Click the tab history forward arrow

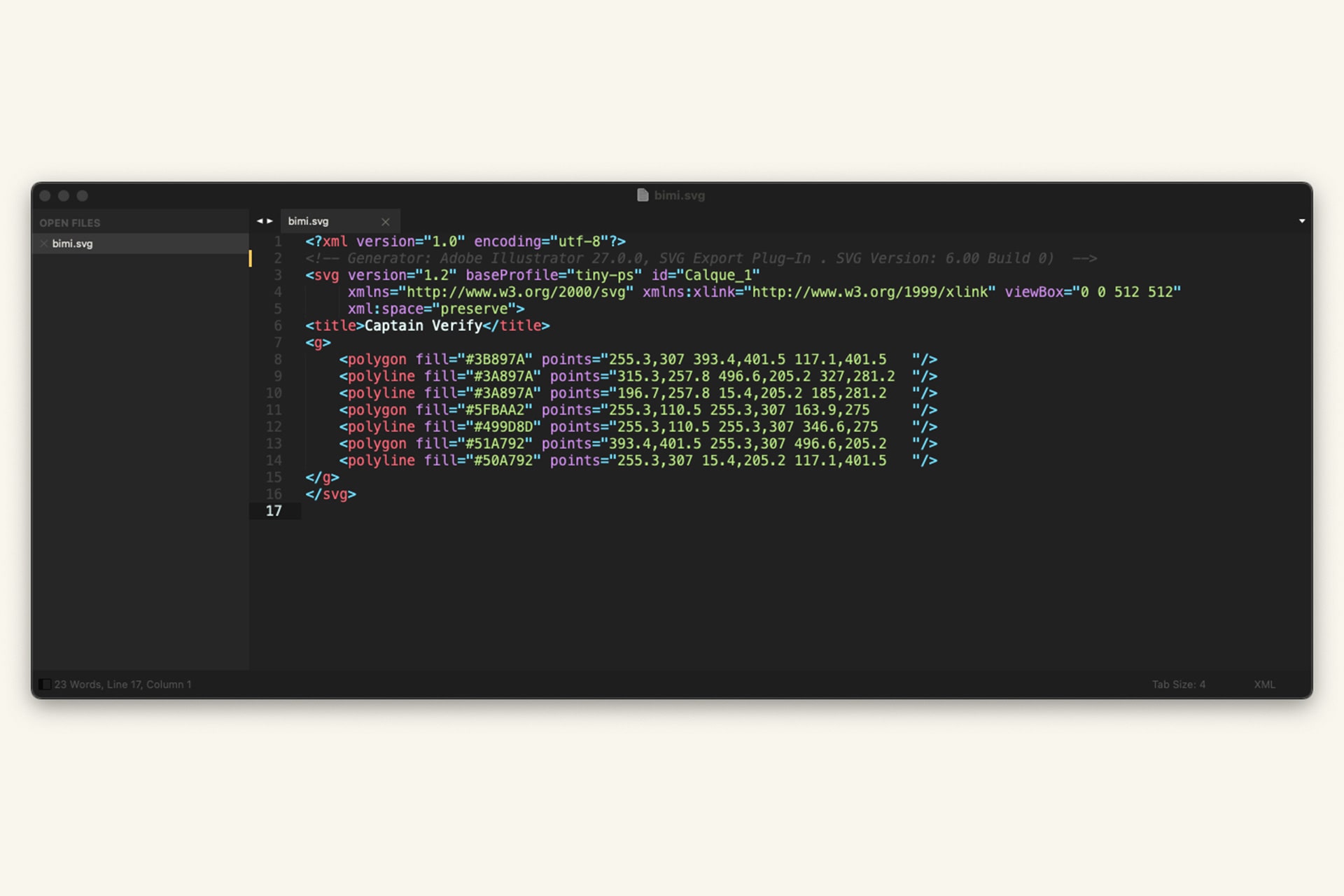pos(270,221)
